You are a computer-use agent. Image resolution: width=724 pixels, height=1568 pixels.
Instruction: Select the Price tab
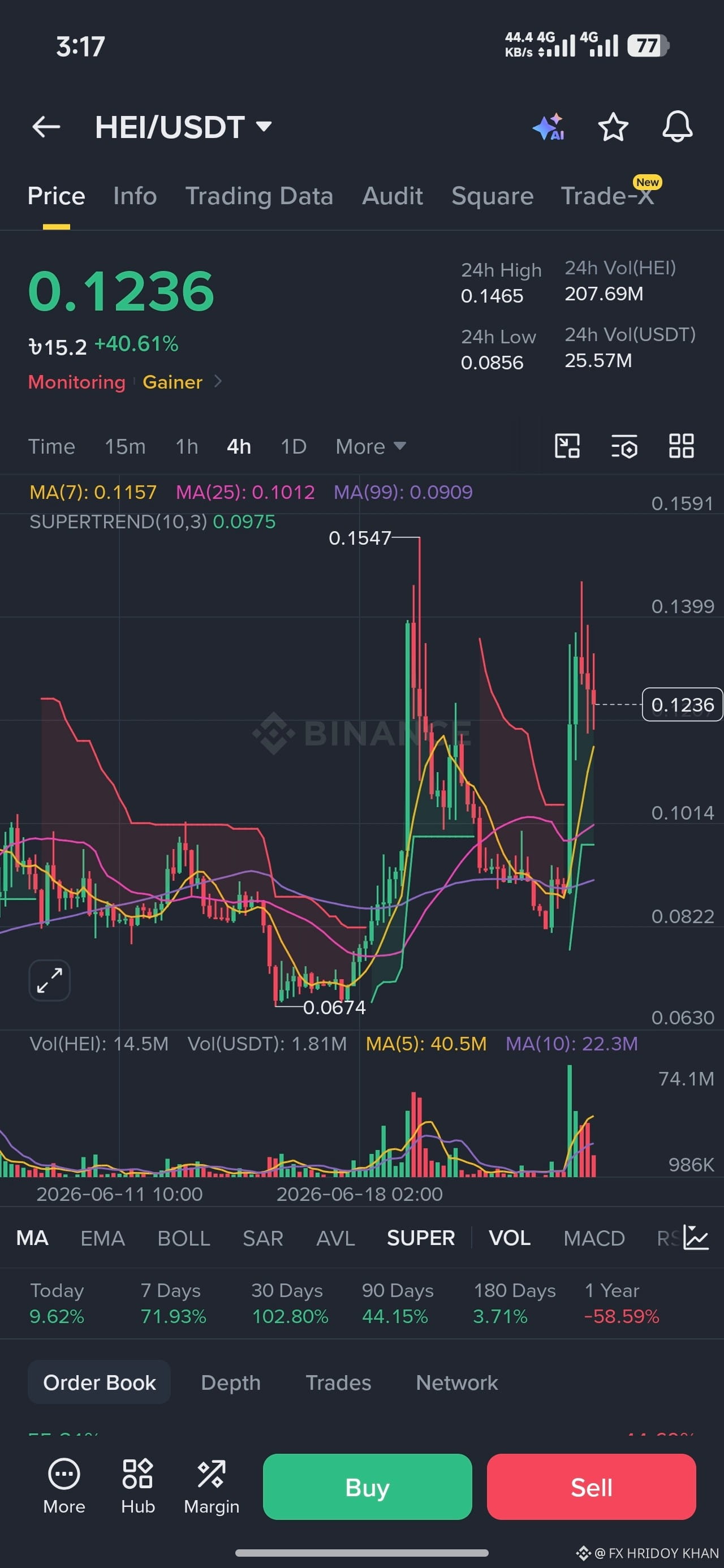pos(56,196)
